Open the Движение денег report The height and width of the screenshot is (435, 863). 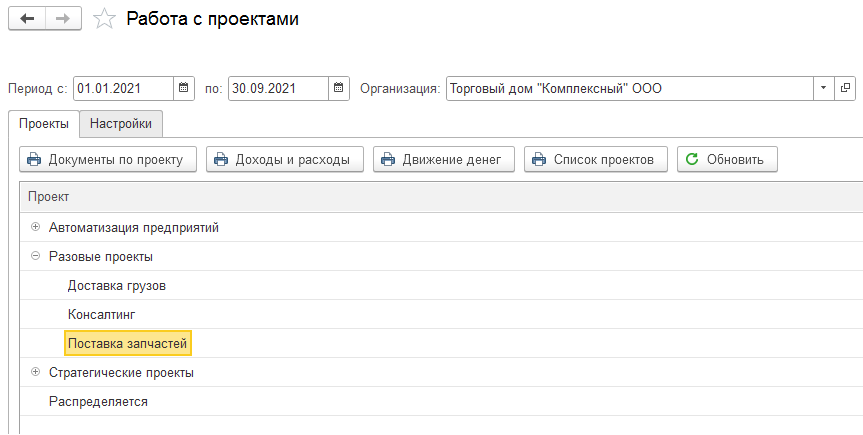tap(444, 160)
